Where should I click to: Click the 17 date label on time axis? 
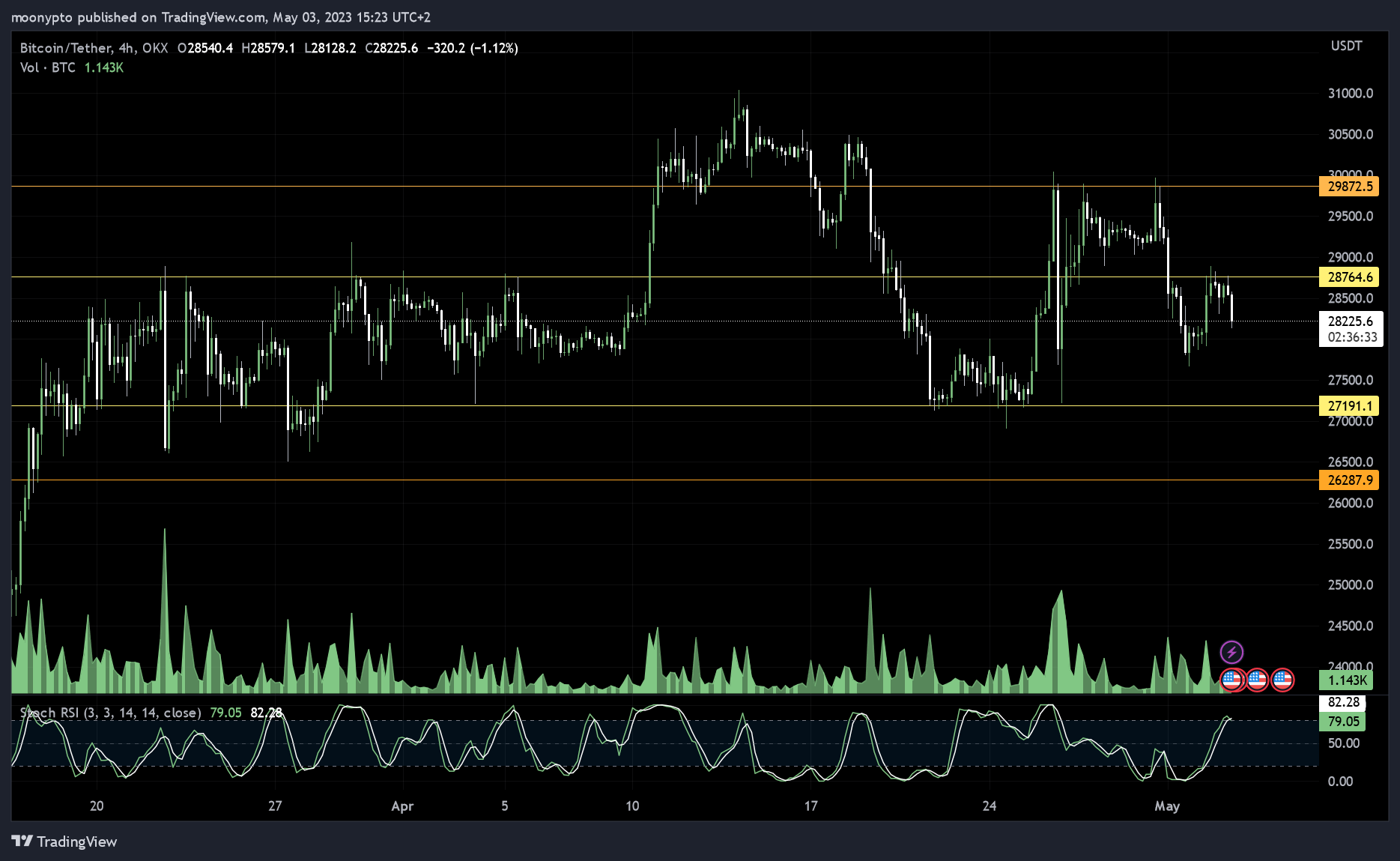coord(810,806)
